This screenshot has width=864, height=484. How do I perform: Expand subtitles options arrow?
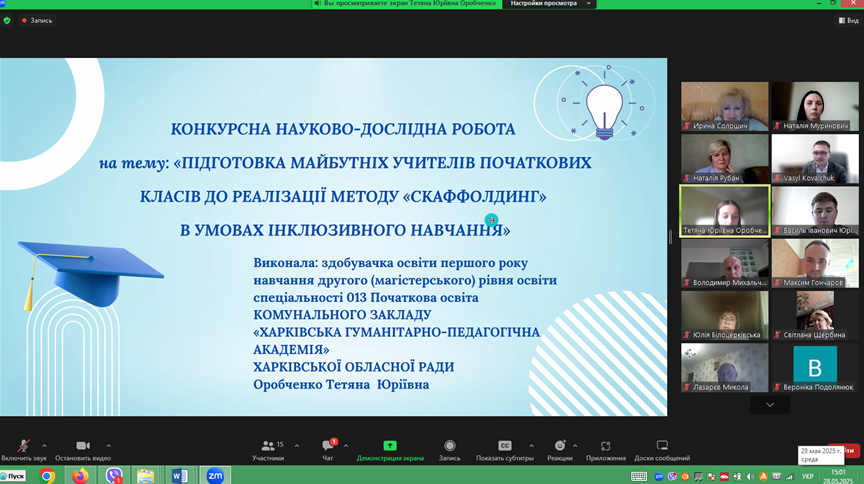[531, 445]
